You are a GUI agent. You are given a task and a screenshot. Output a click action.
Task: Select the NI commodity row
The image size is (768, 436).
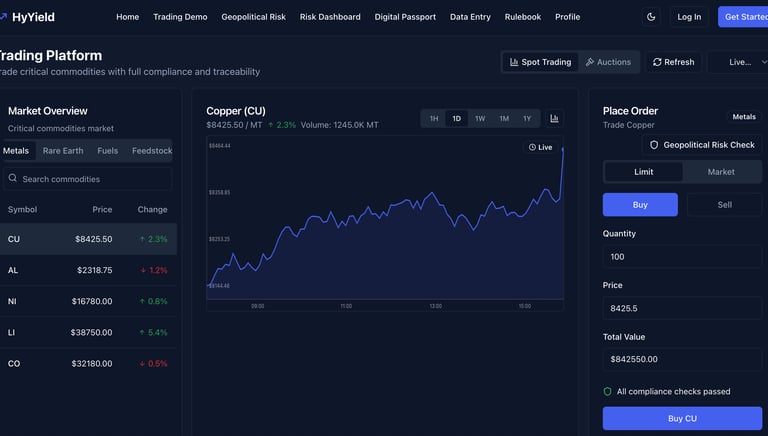pyautogui.click(x=88, y=301)
